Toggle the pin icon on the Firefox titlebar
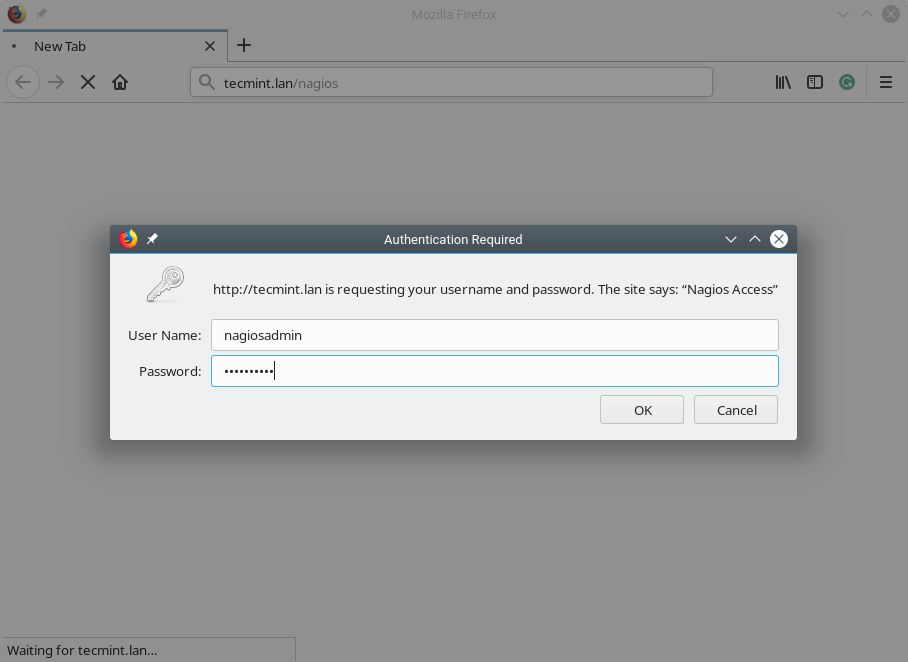 [40, 14]
